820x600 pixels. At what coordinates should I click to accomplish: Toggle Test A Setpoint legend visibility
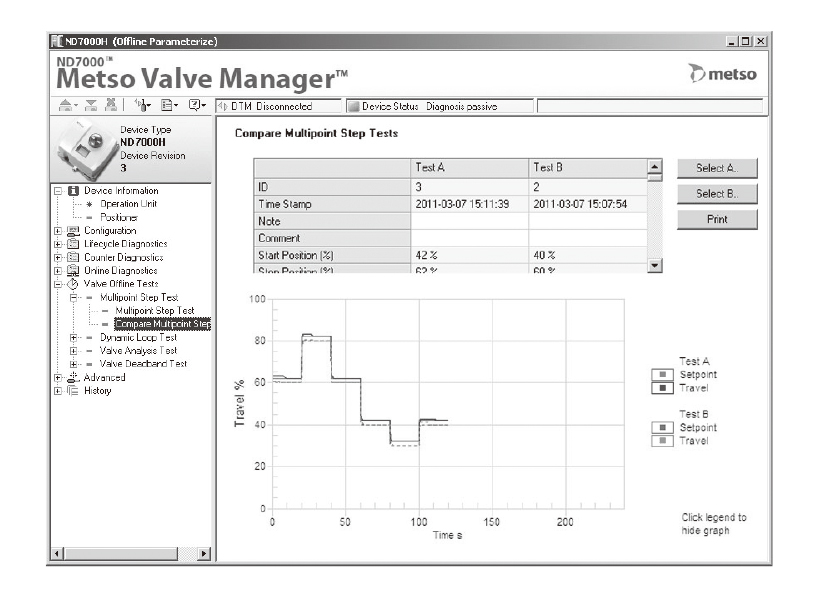tap(662, 375)
